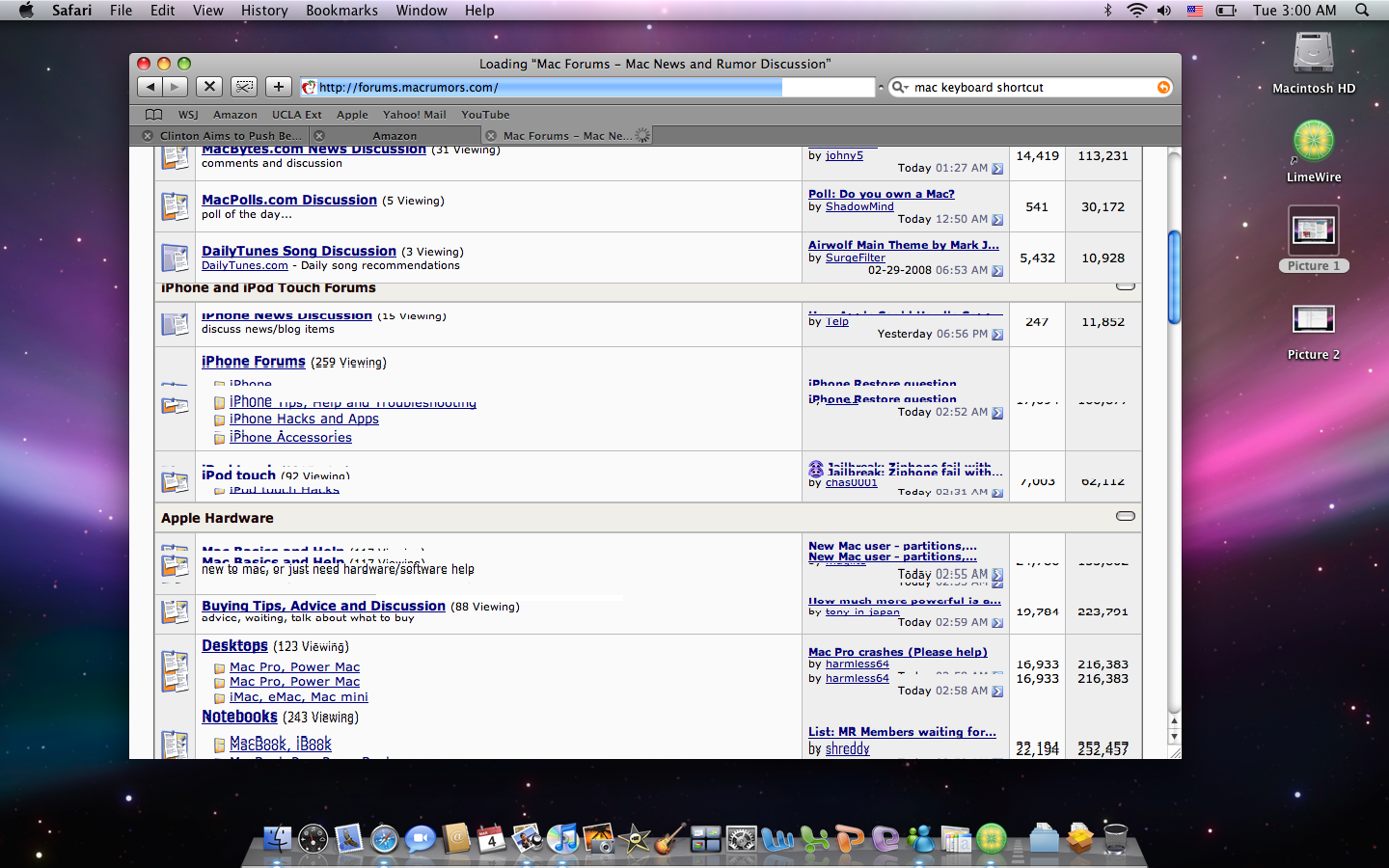This screenshot has height=868, width=1389.
Task: Open System Preferences from the Dock
Action: point(741,838)
